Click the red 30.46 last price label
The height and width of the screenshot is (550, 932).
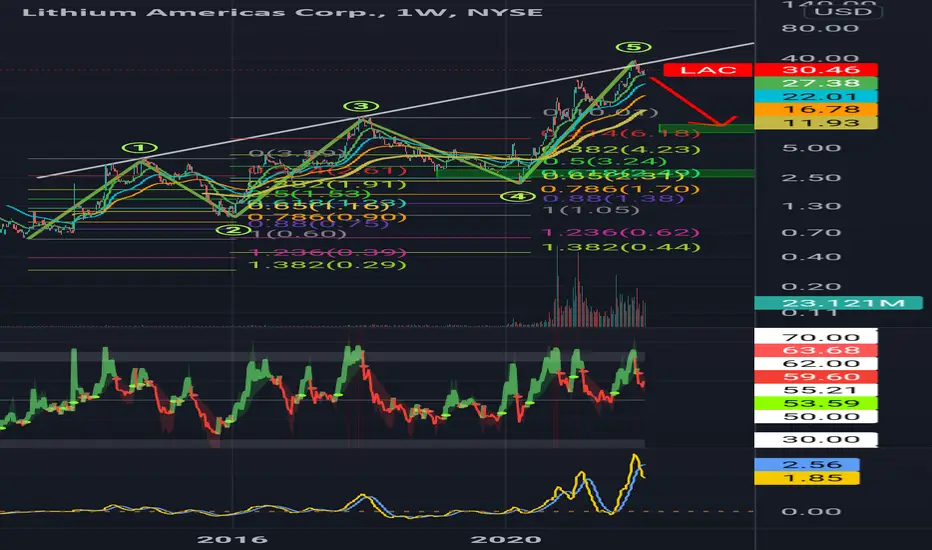(x=816, y=70)
